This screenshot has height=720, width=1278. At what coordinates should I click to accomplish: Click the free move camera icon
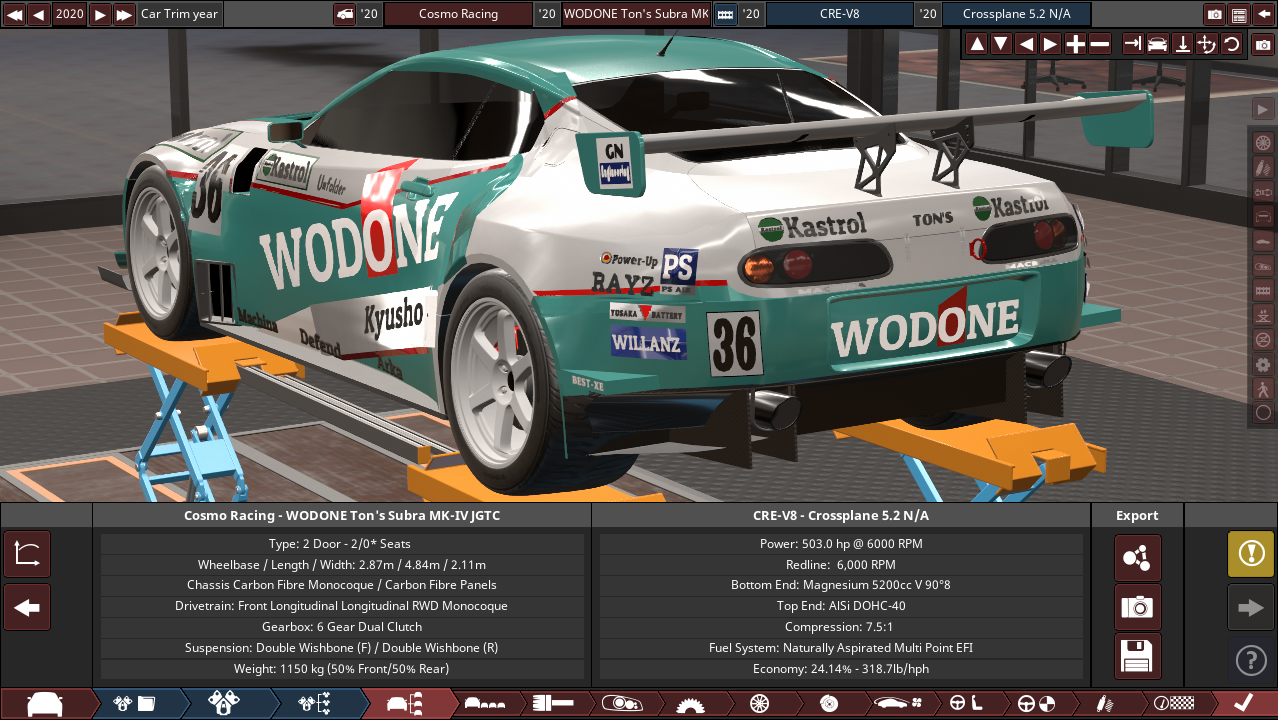[x=1207, y=44]
